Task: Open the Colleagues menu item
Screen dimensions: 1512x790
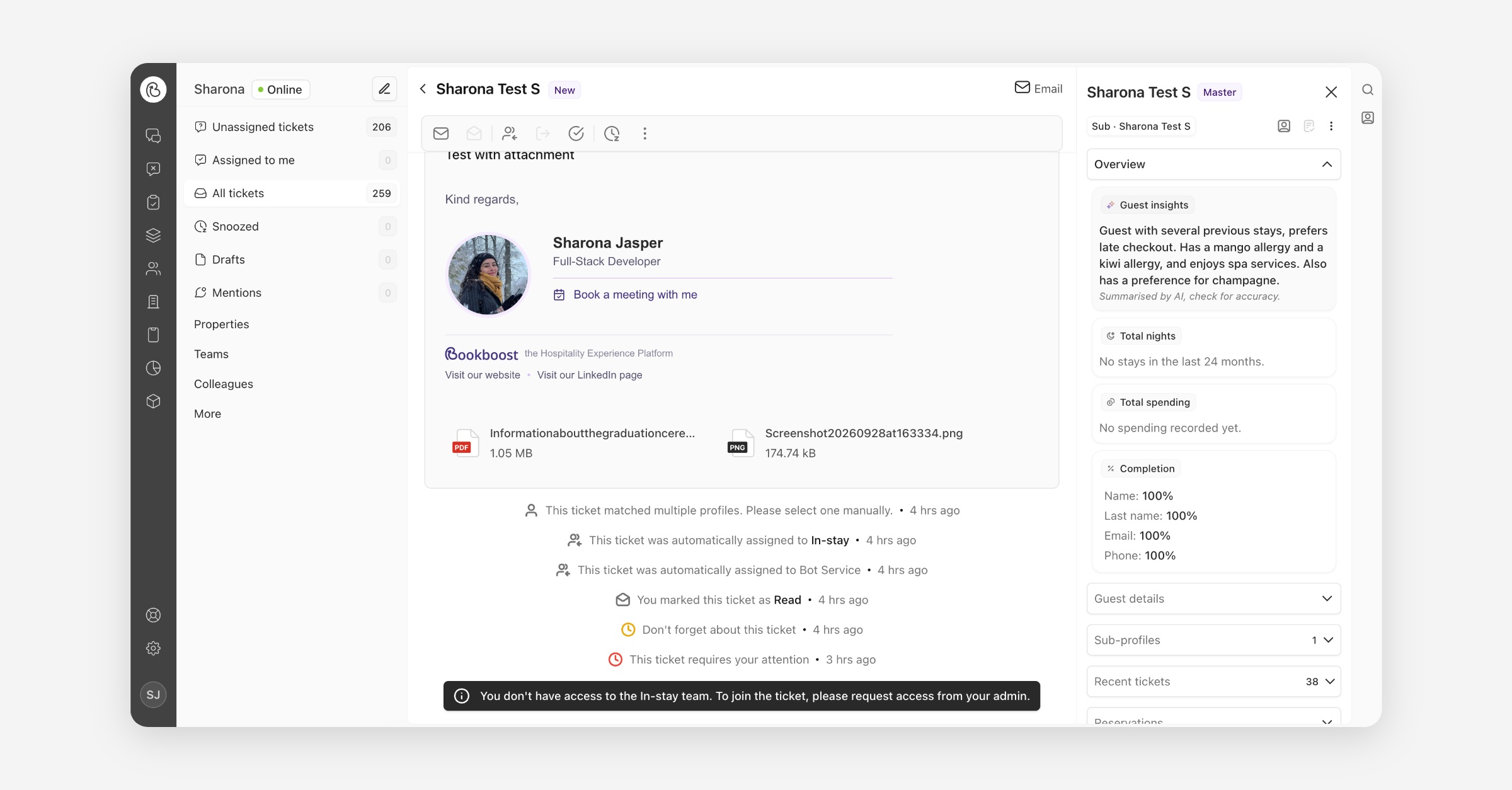Action: [x=223, y=384]
